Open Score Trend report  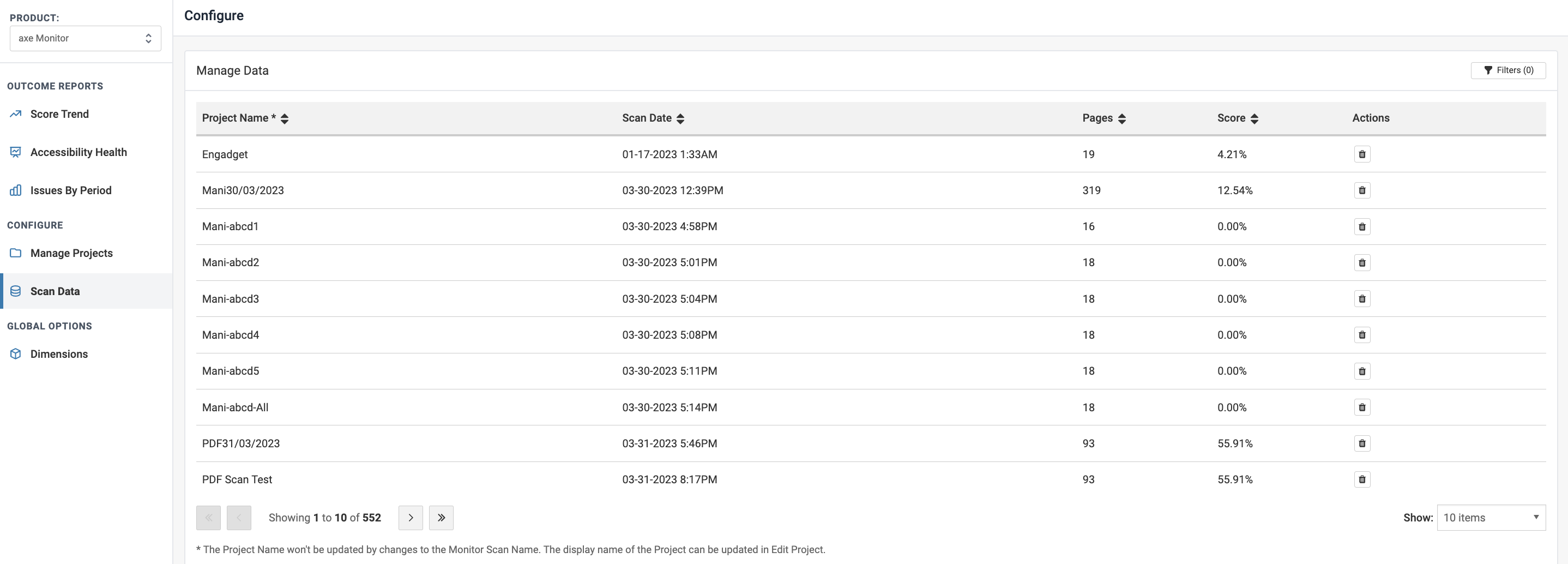point(59,115)
